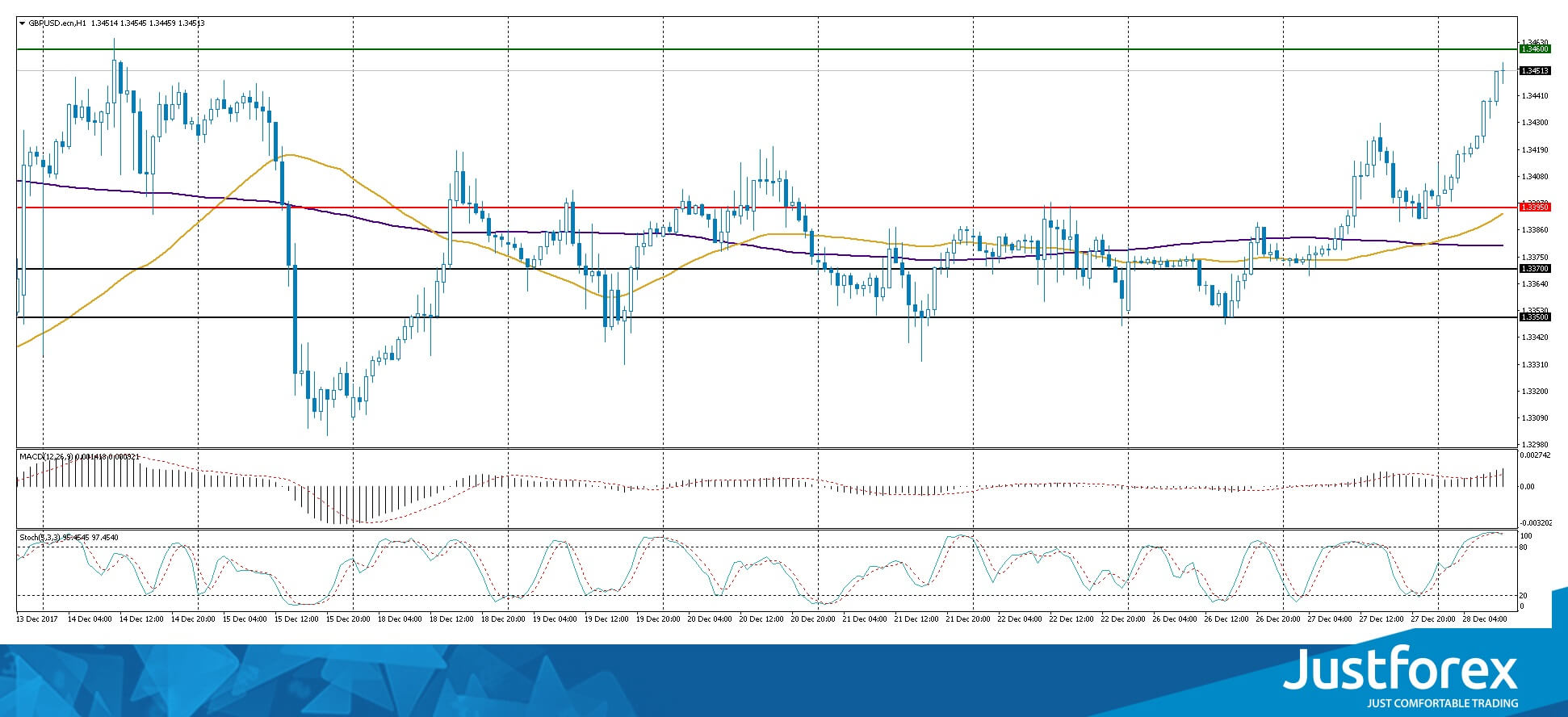1568x717 pixels.
Task: Click the 15 Dec 12:00 time label
Action: coord(296,619)
